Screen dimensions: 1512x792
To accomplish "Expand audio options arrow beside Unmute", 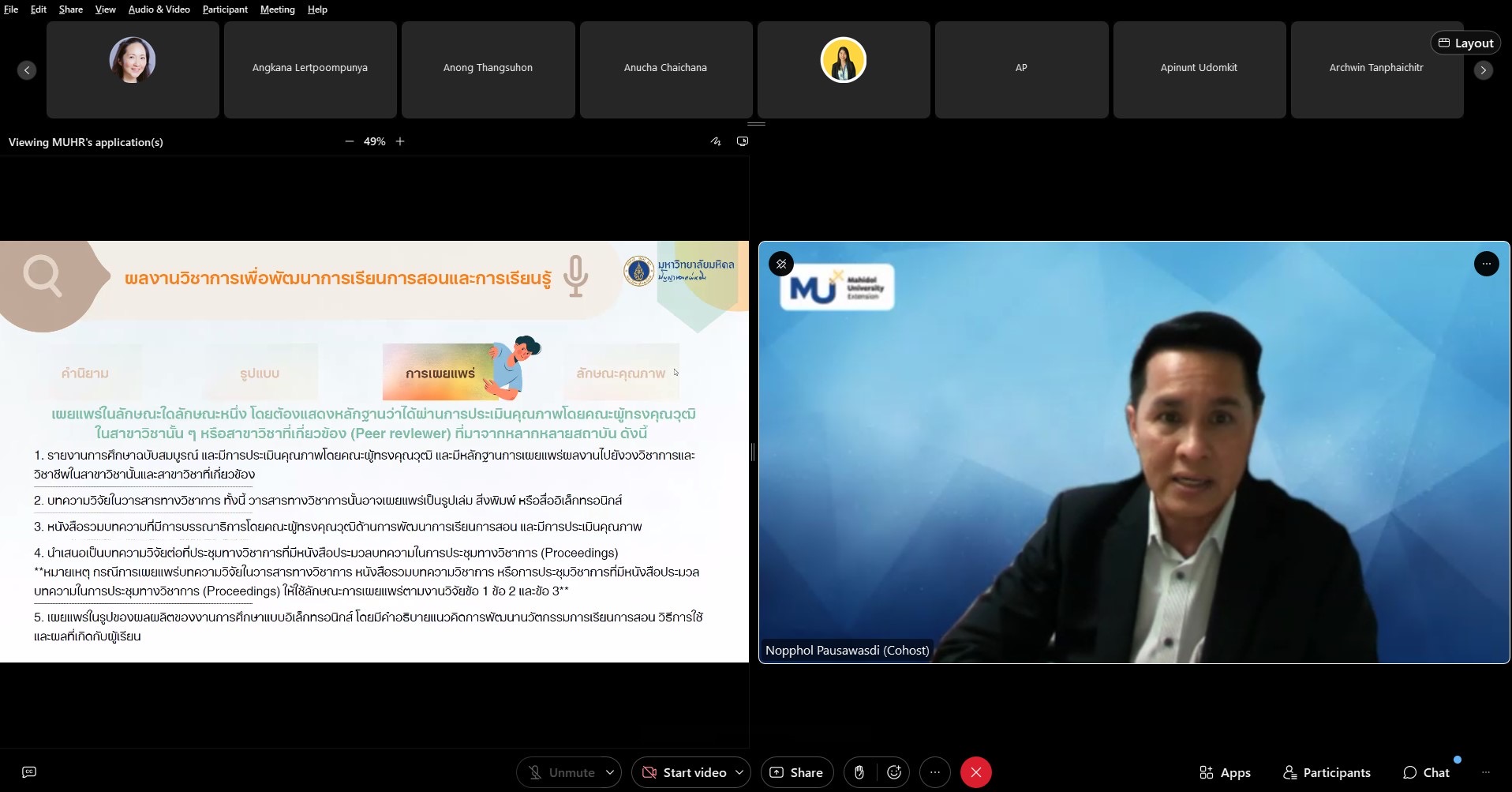I will (x=610, y=772).
